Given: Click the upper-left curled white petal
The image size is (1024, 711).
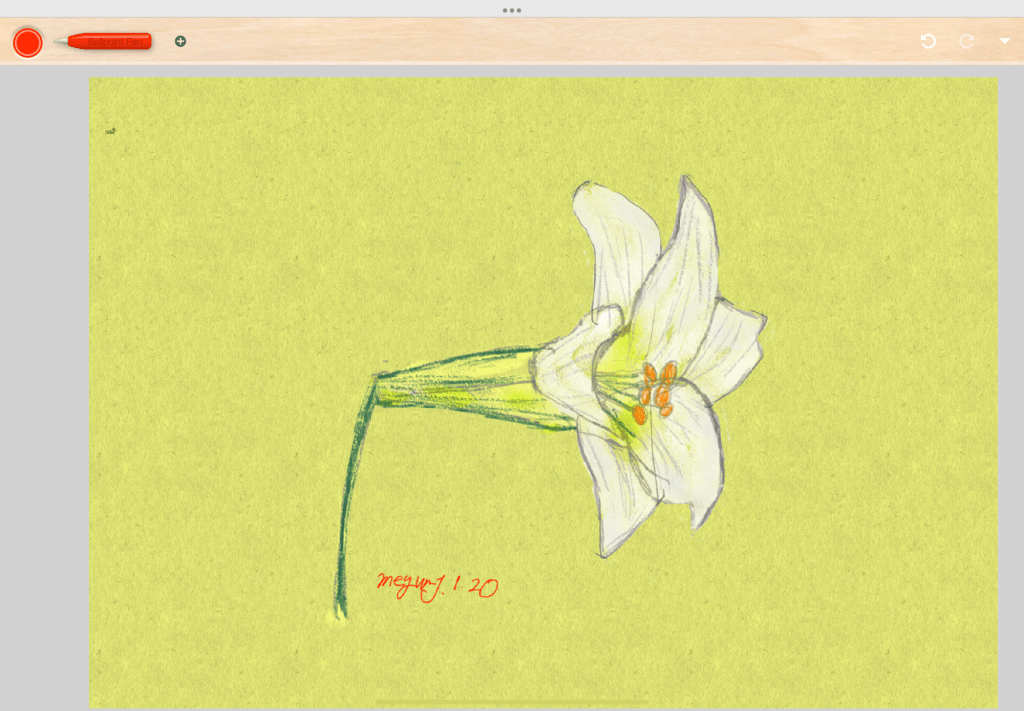Looking at the screenshot, I should point(610,240).
